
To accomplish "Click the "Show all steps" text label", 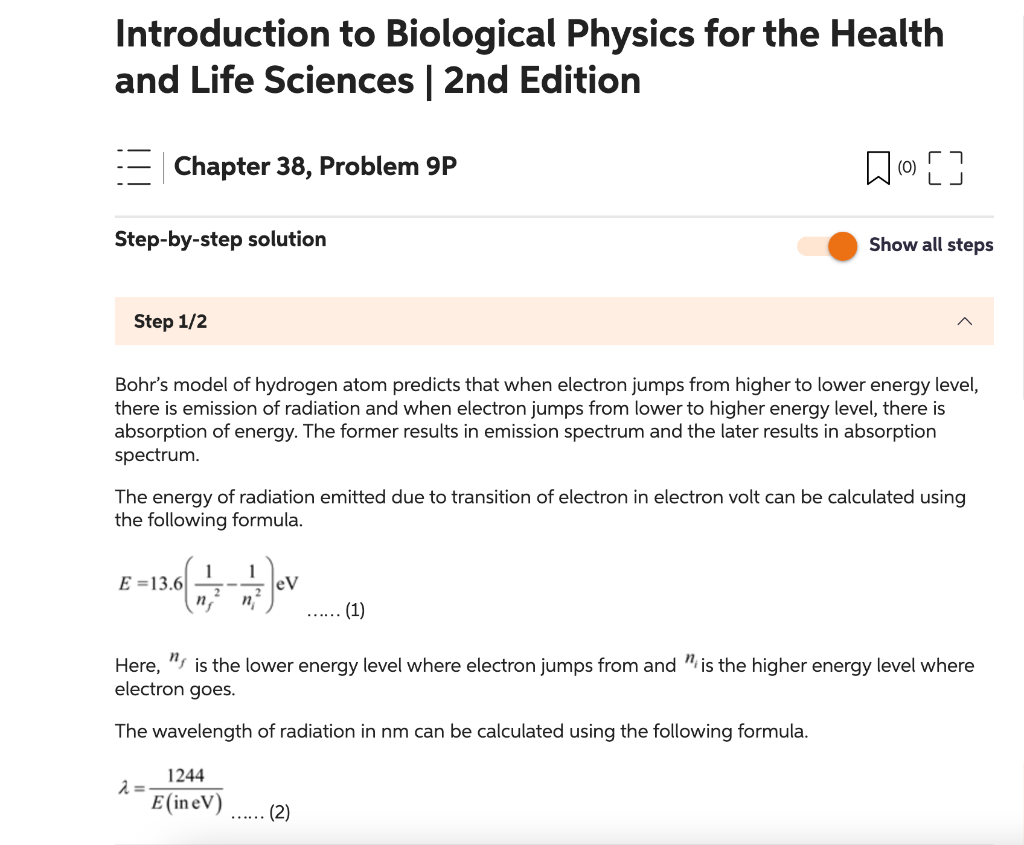I will tap(931, 245).
